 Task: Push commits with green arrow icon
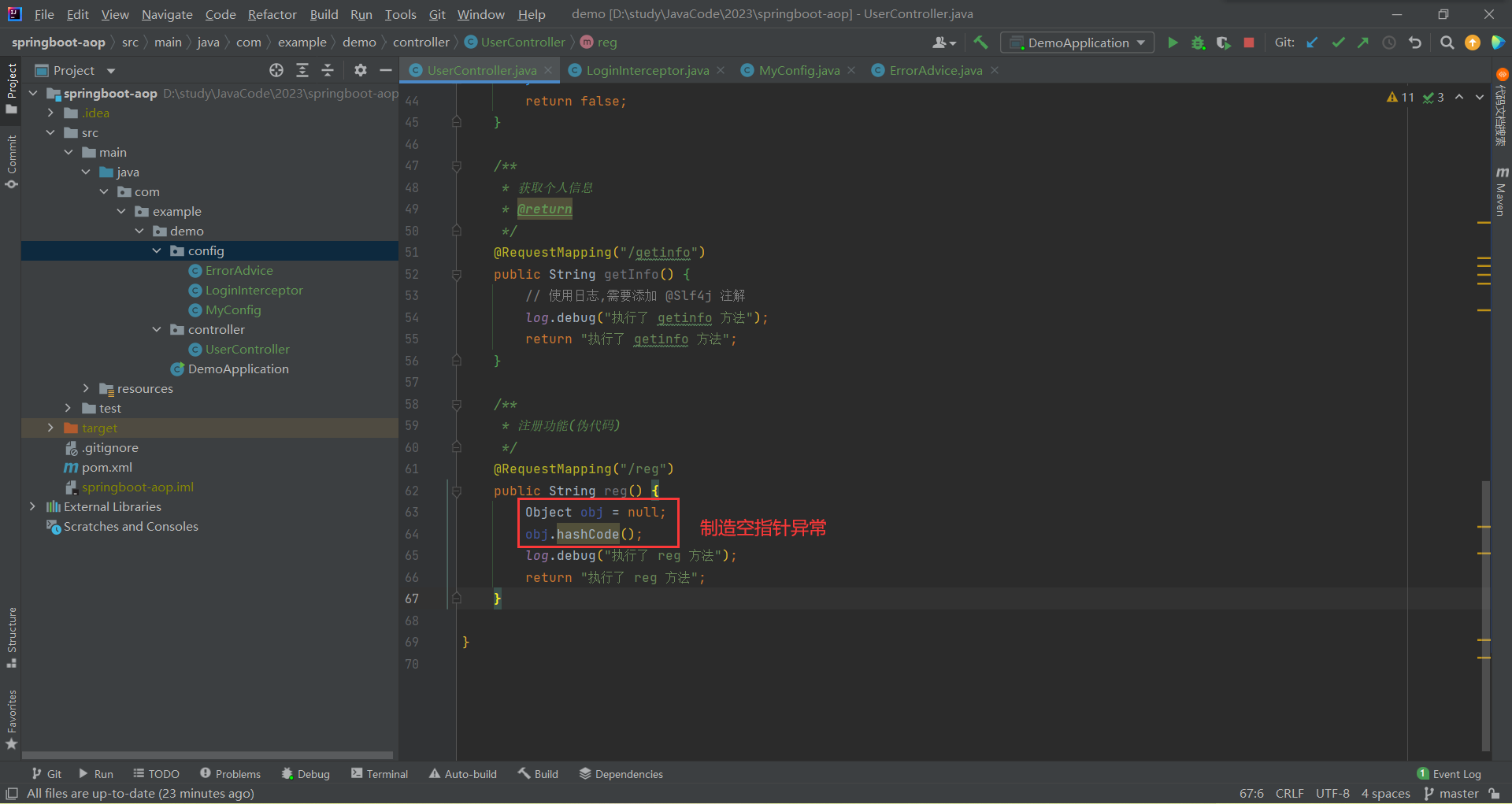point(1363,43)
